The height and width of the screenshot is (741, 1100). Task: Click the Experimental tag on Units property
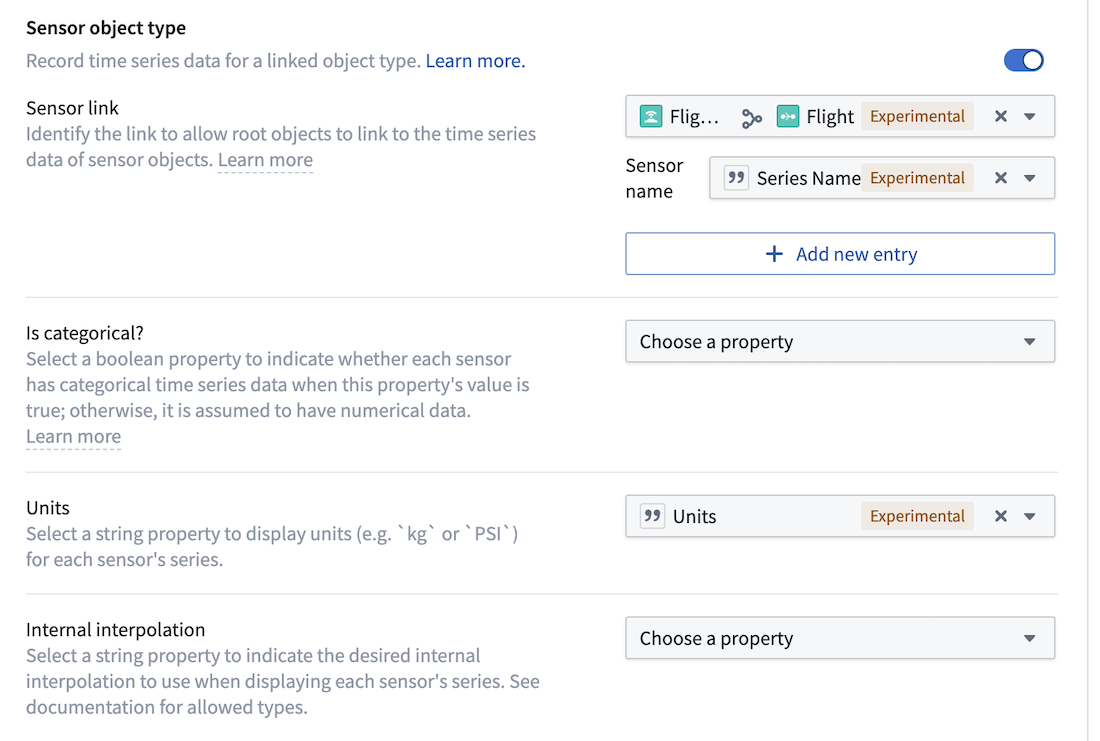pyautogui.click(x=917, y=516)
